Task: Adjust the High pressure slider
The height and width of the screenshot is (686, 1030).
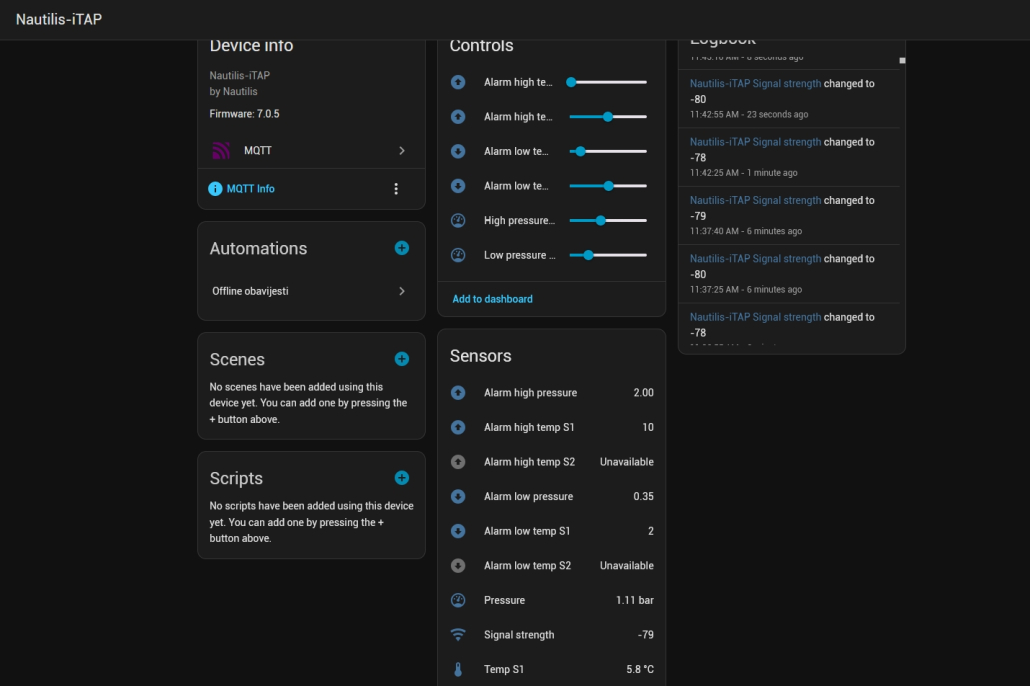Action: coord(601,221)
